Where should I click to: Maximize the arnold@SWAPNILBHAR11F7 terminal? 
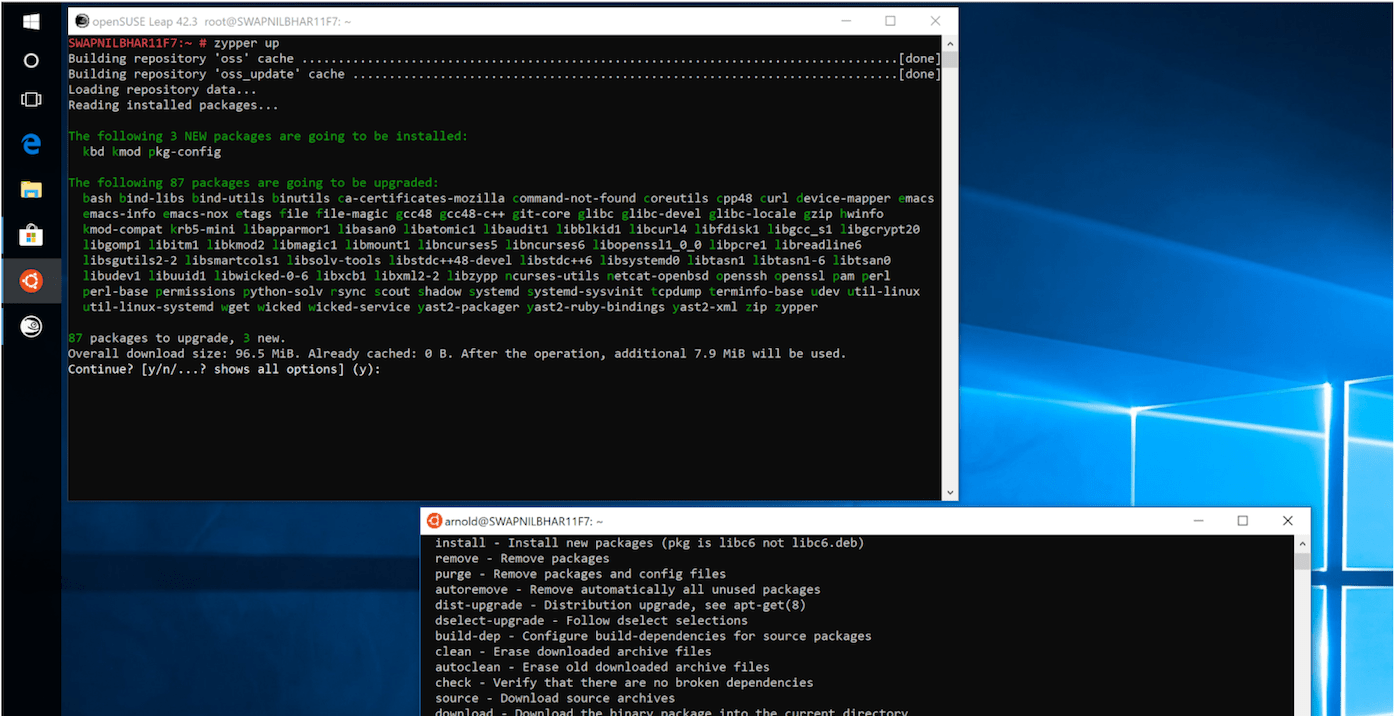click(x=1243, y=520)
